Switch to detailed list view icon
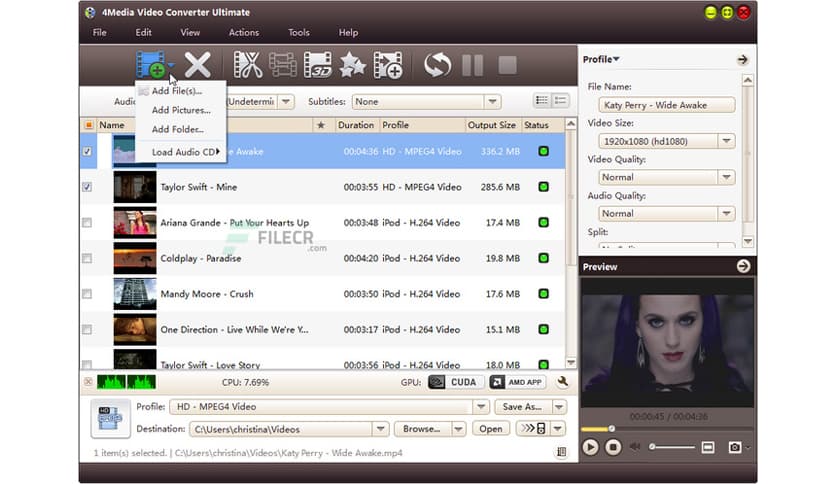 (x=560, y=100)
